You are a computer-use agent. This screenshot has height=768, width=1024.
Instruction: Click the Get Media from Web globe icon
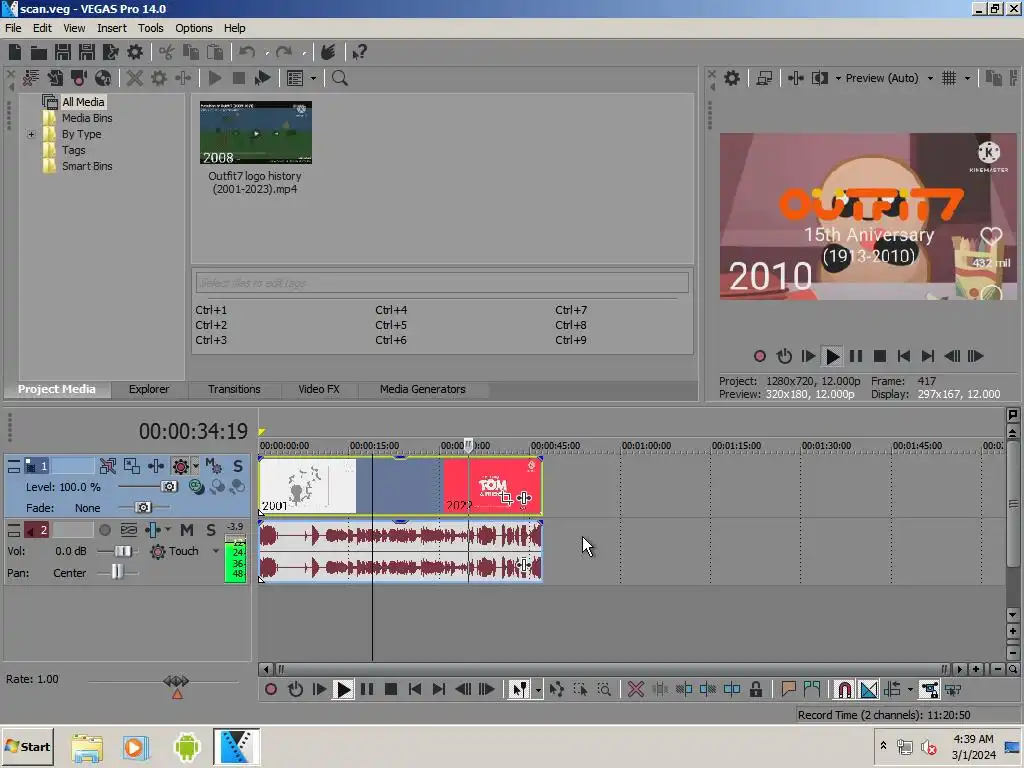pos(103,78)
